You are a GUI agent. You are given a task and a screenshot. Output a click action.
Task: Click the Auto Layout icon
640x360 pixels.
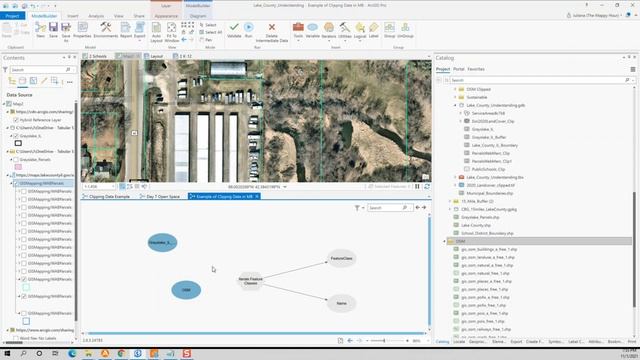click(x=156, y=32)
